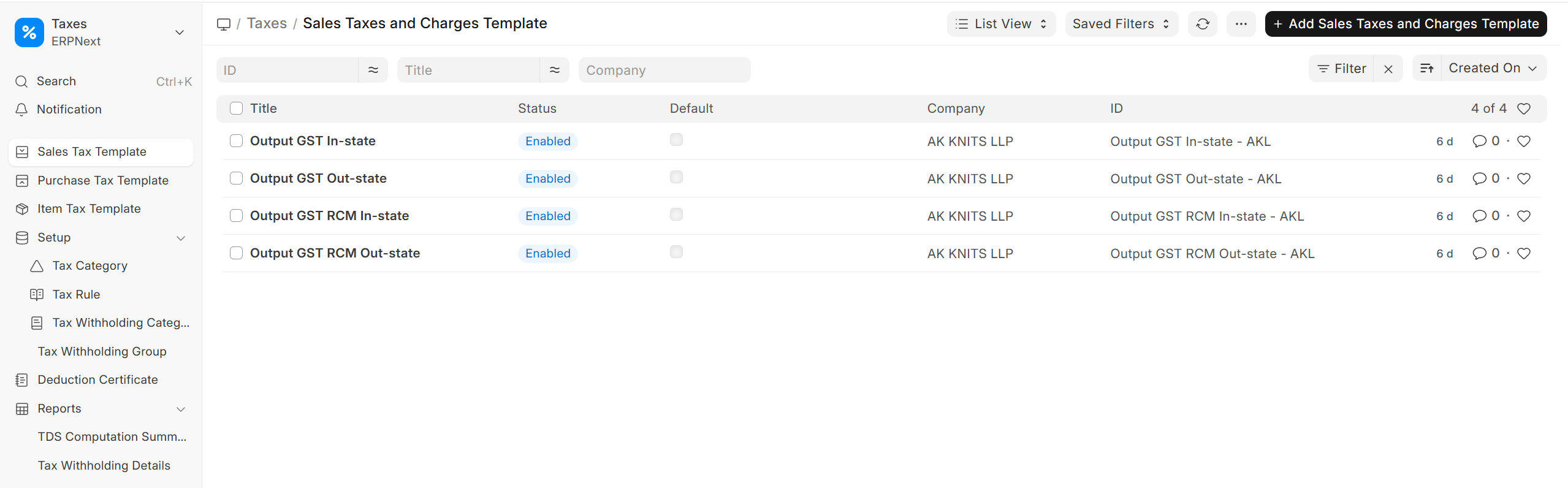Click the desktop home icon in breadcrumb
This screenshot has height=488, width=1568.
224,24
